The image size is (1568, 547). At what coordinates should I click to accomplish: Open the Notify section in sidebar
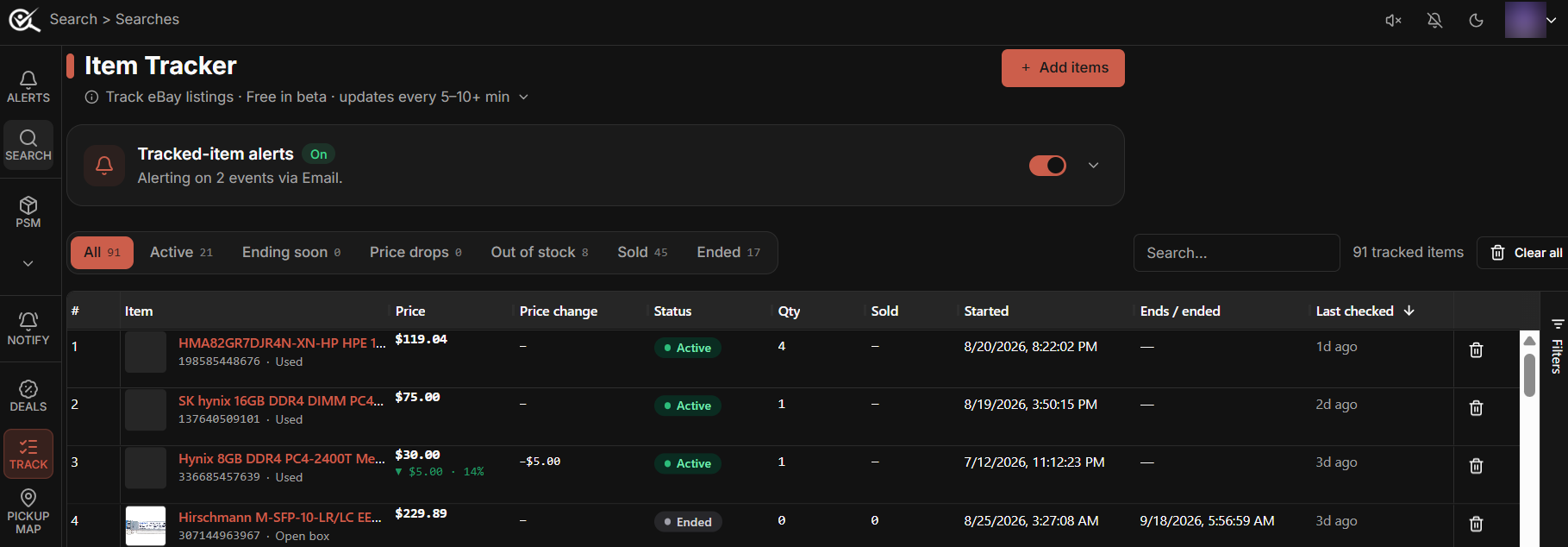coord(28,329)
